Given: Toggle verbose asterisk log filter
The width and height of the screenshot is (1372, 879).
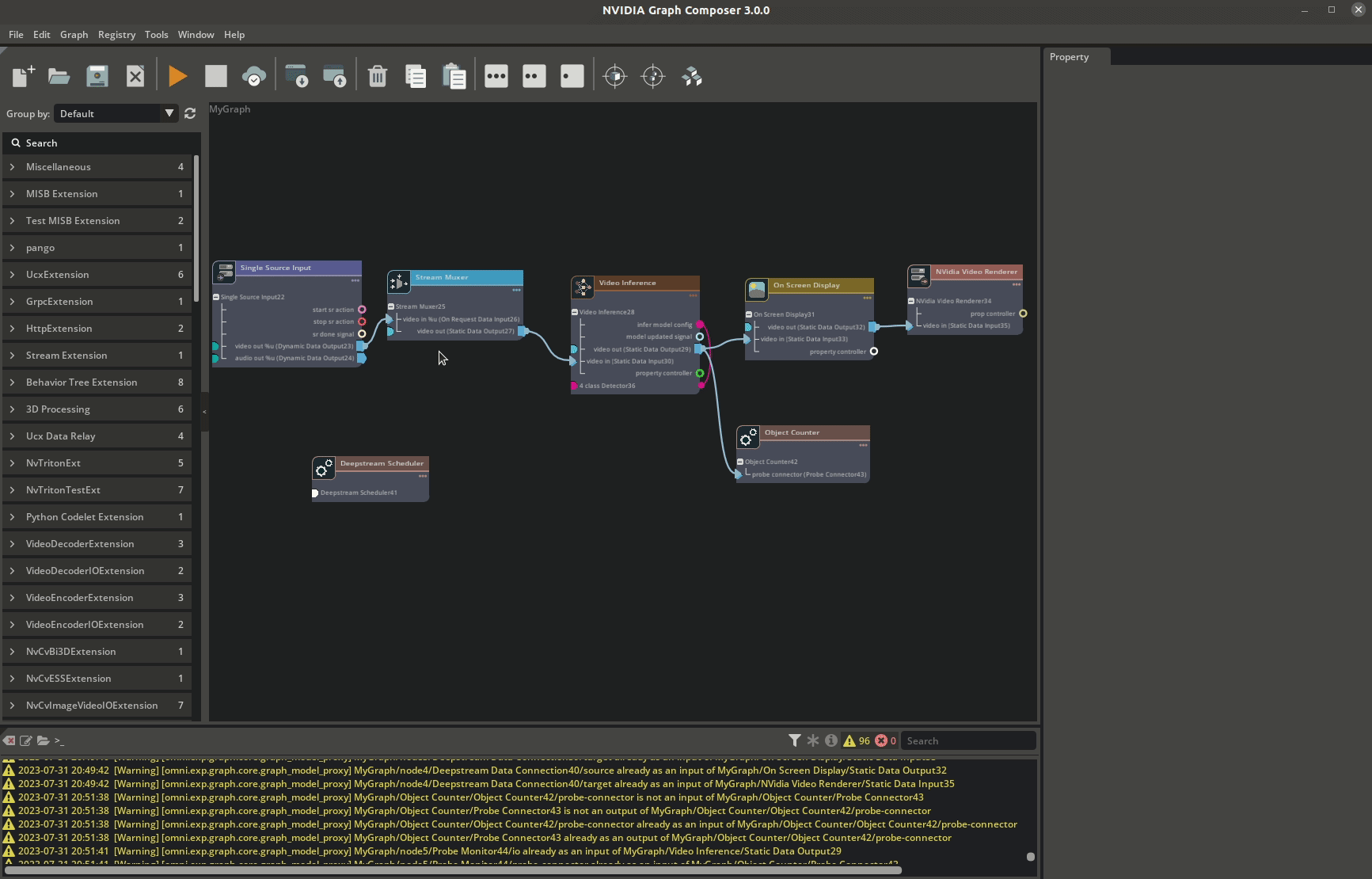Looking at the screenshot, I should coord(813,740).
